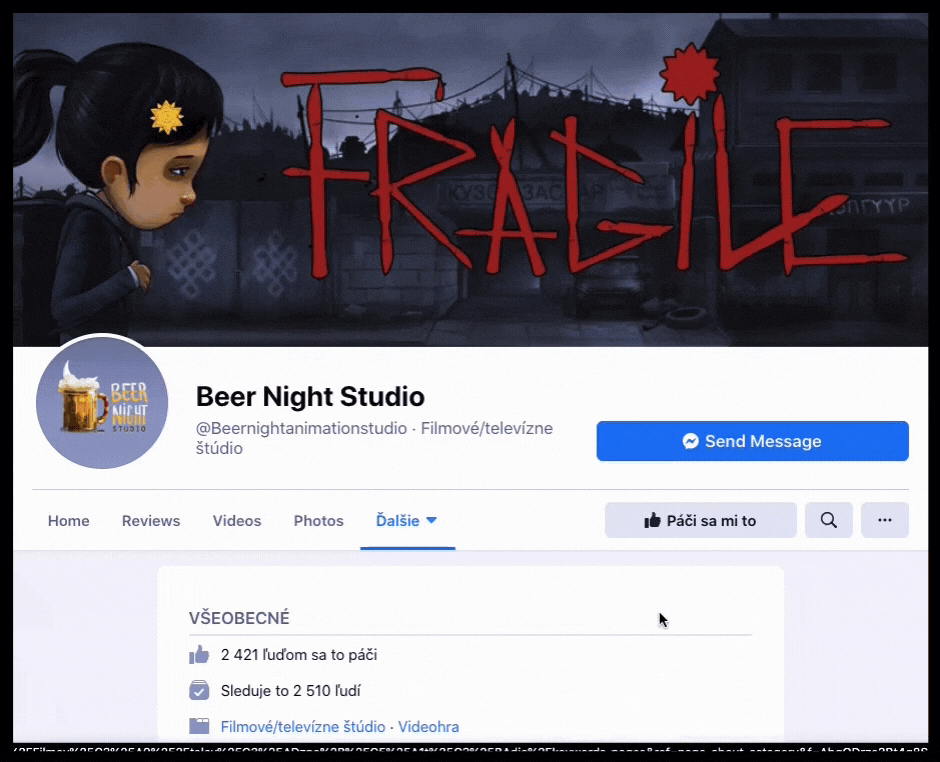Image resolution: width=940 pixels, height=762 pixels.
Task: Expand the Ďalšie dropdown menu
Action: tap(406, 521)
